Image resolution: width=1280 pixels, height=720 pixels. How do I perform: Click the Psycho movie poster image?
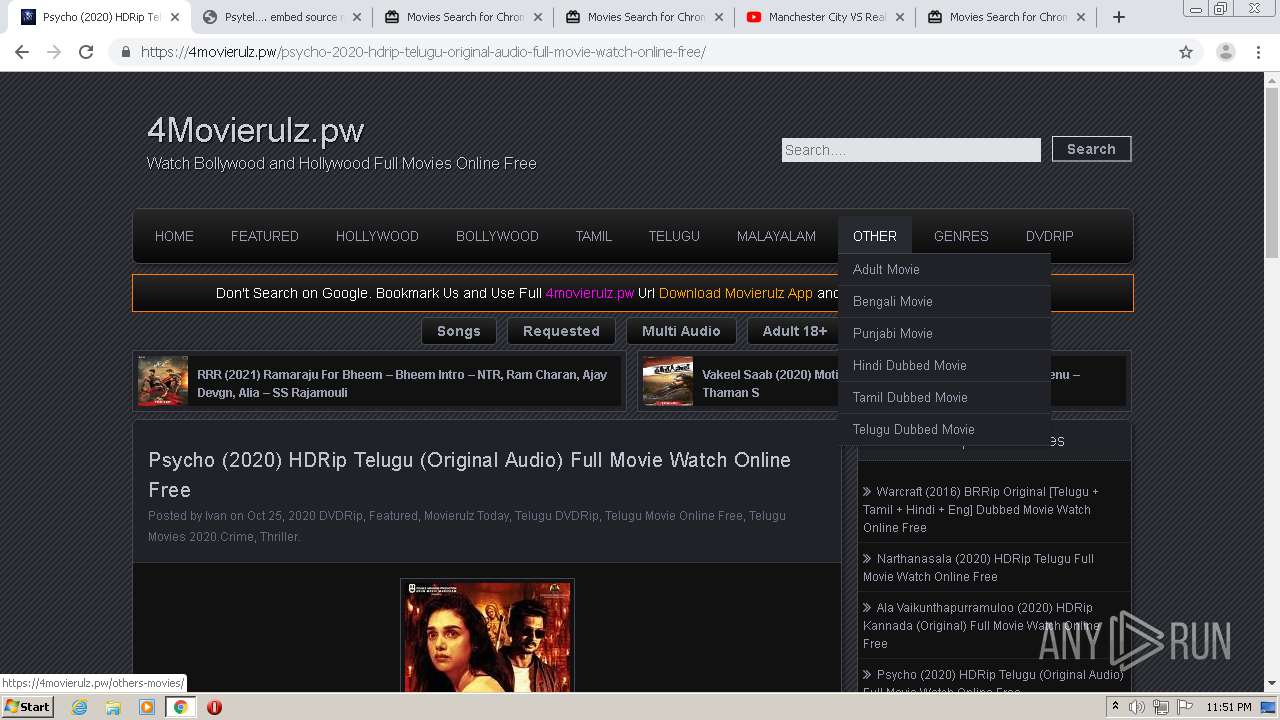coord(487,636)
